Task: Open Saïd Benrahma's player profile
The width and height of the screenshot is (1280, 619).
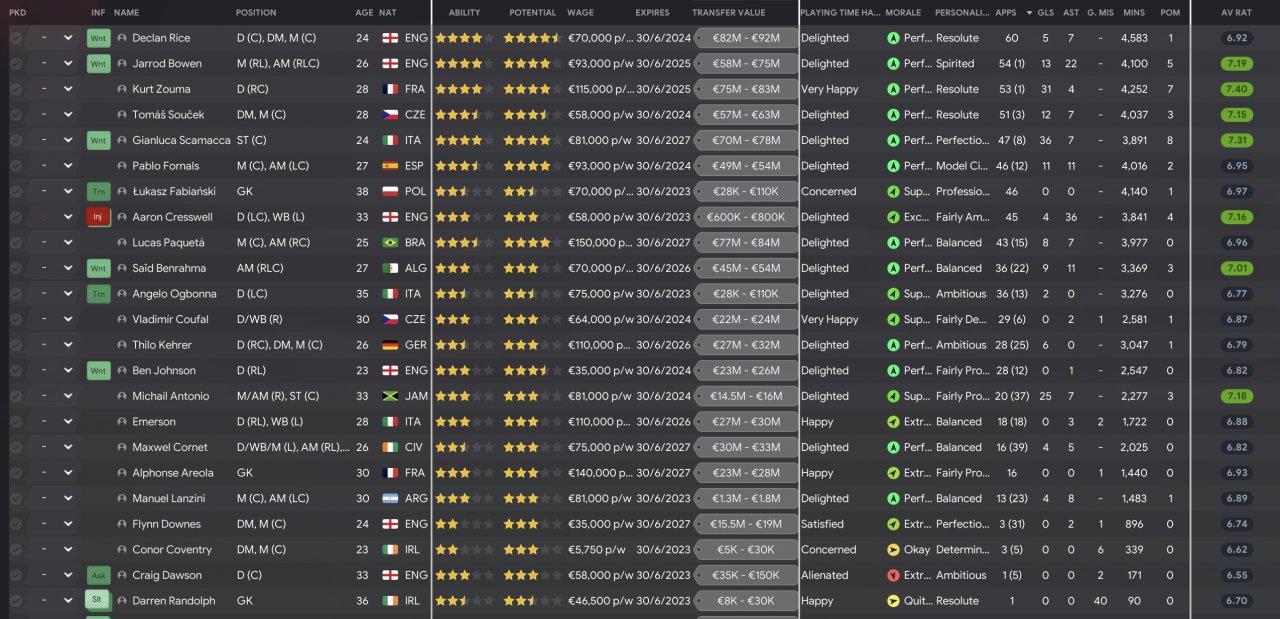Action: (172, 268)
